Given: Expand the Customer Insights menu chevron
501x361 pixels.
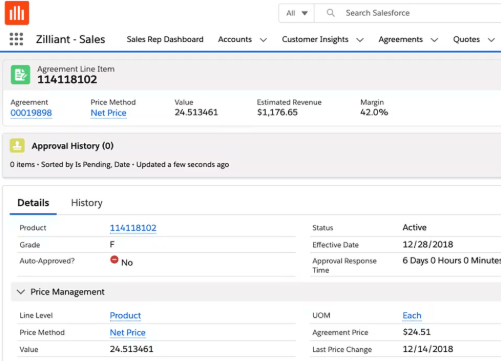Looking at the screenshot, I should 360,40.
